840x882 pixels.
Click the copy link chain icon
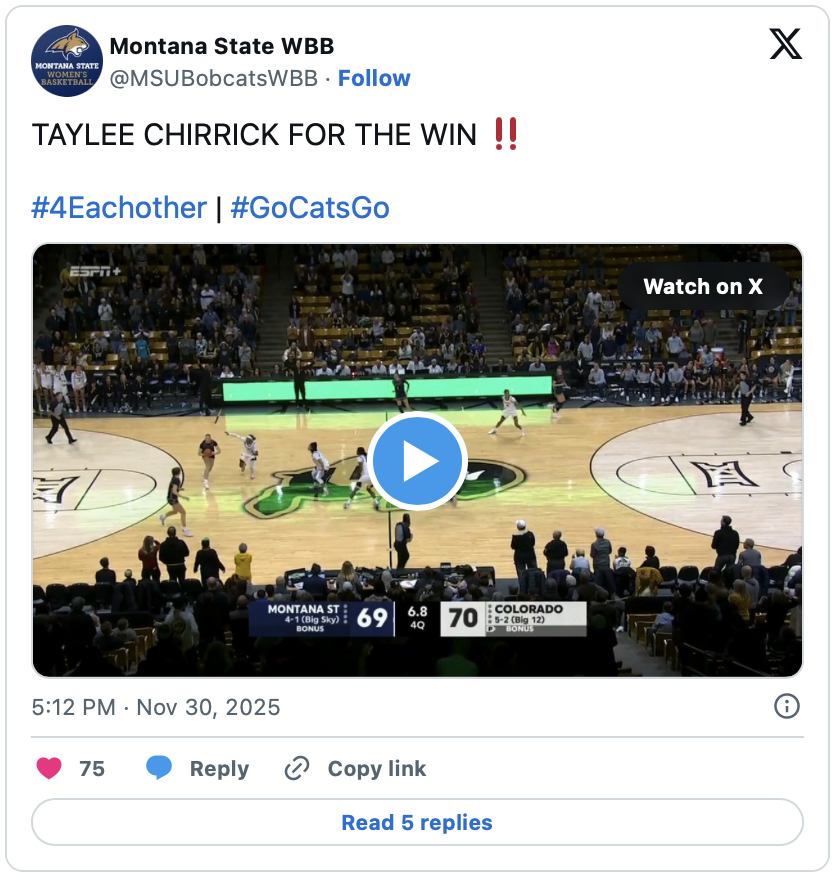pos(297,768)
